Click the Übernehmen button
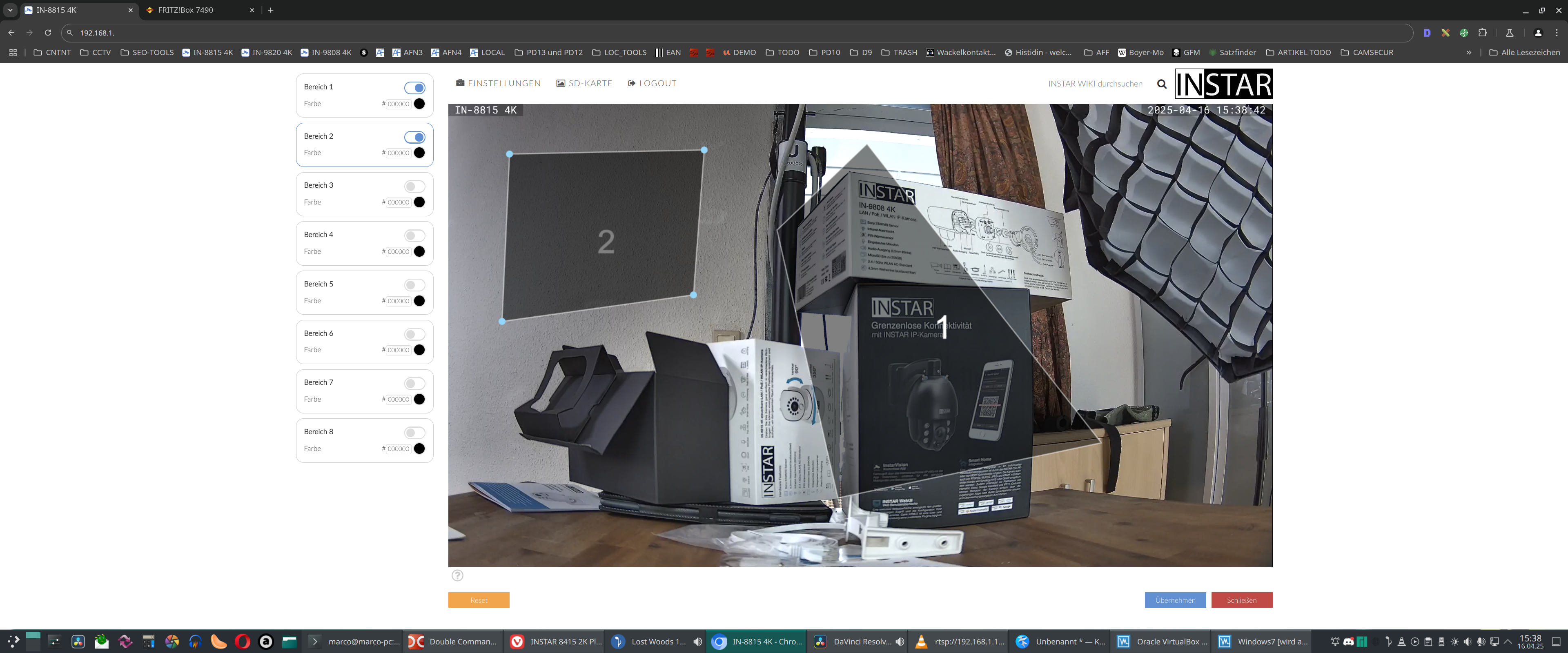Image resolution: width=1568 pixels, height=653 pixels. click(1175, 600)
